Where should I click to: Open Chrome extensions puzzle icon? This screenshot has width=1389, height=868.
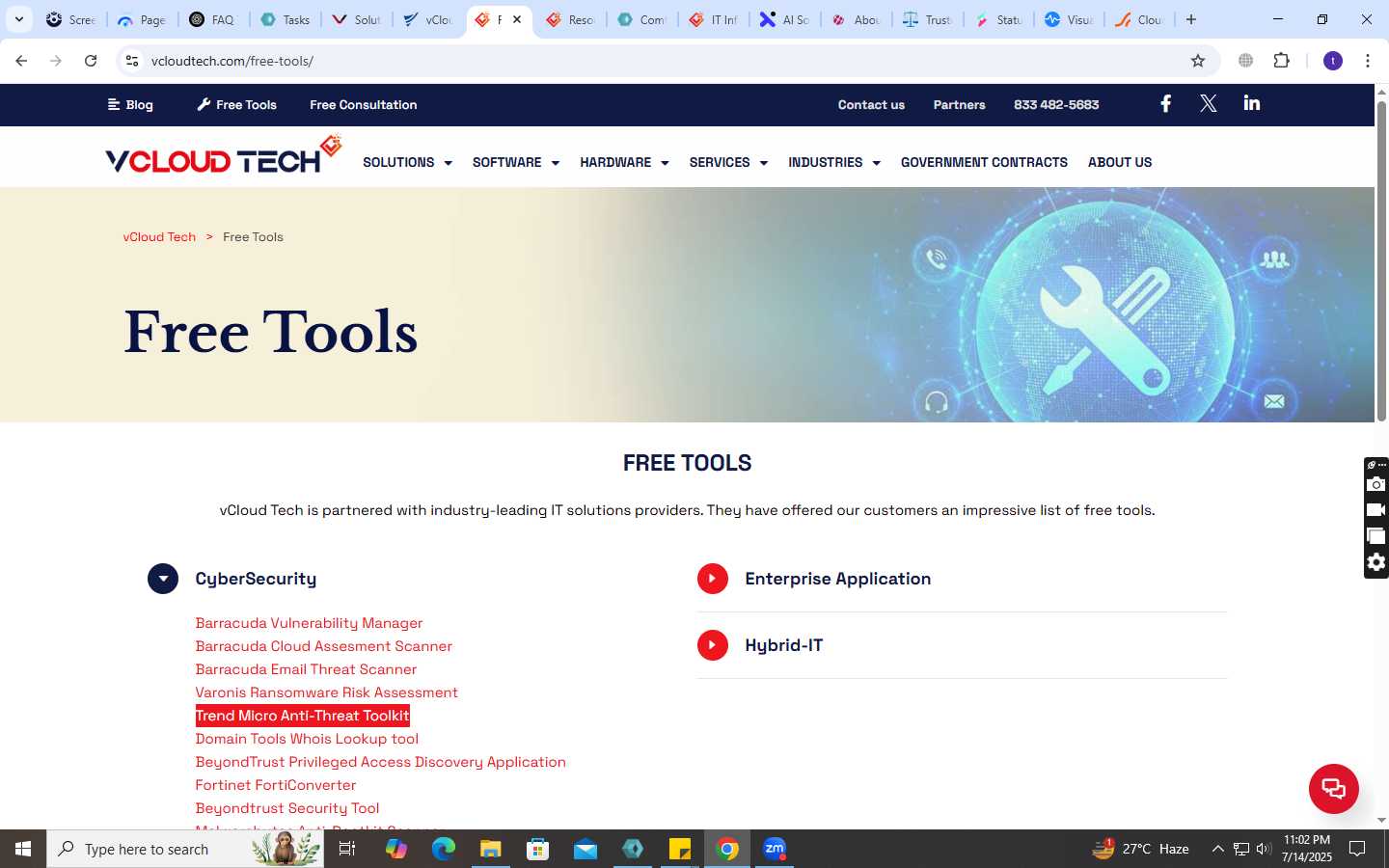1281,61
